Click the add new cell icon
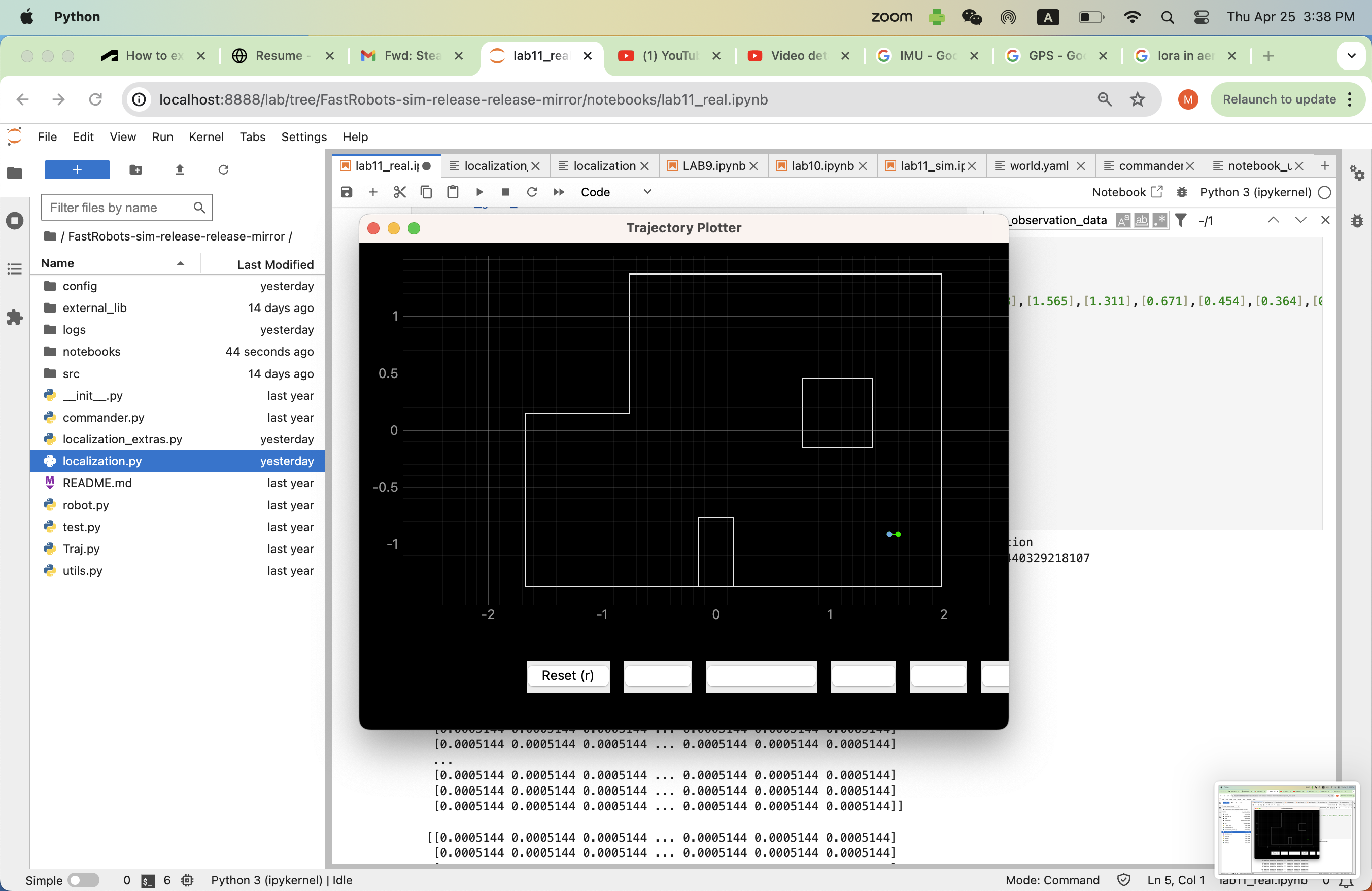 coord(371,192)
